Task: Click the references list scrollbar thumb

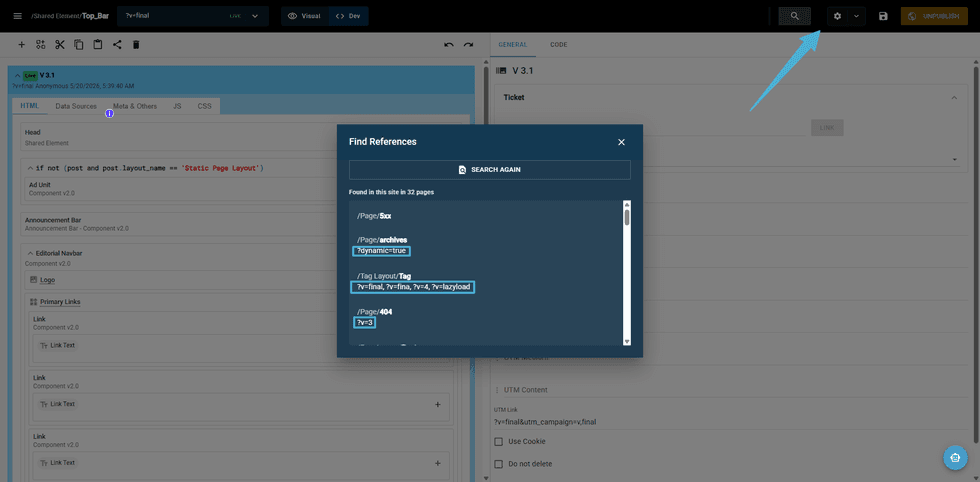Action: pyautogui.click(x=627, y=217)
